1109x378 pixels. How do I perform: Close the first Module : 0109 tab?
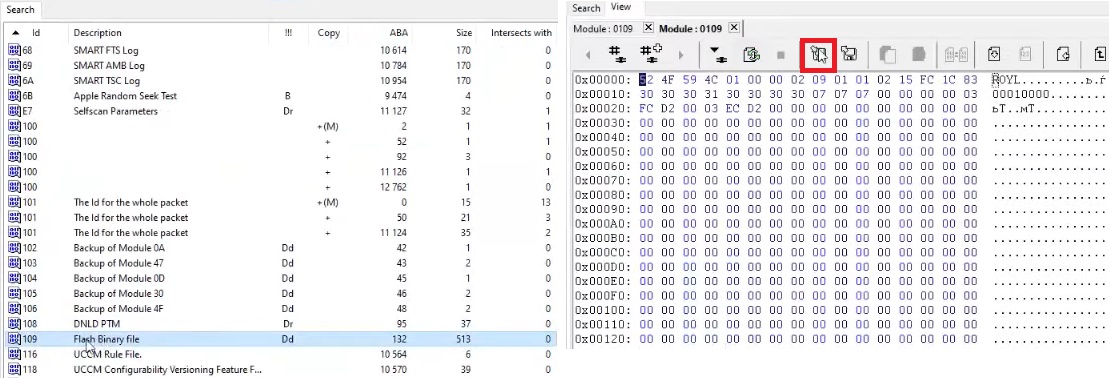click(648, 28)
